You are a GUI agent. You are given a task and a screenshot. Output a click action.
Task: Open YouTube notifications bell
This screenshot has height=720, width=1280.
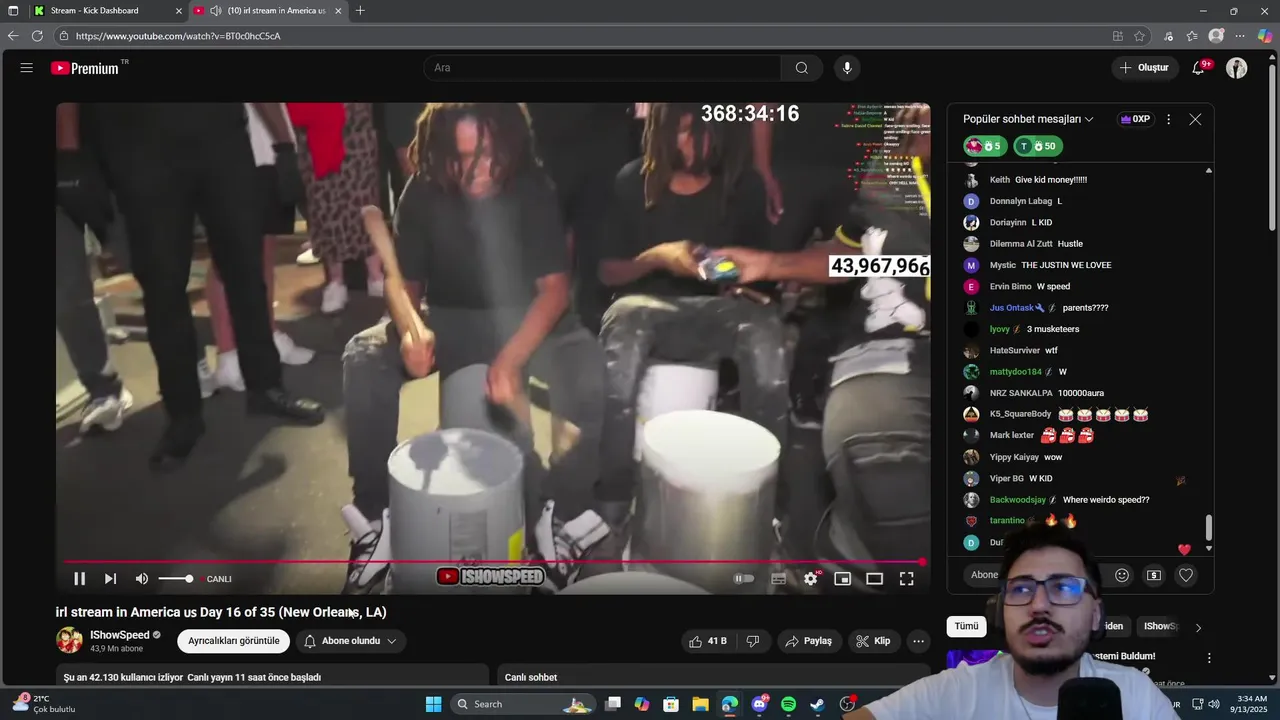(1198, 68)
